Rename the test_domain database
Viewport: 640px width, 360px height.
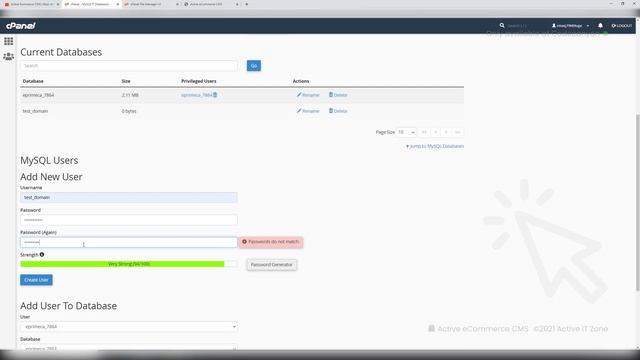coord(308,111)
